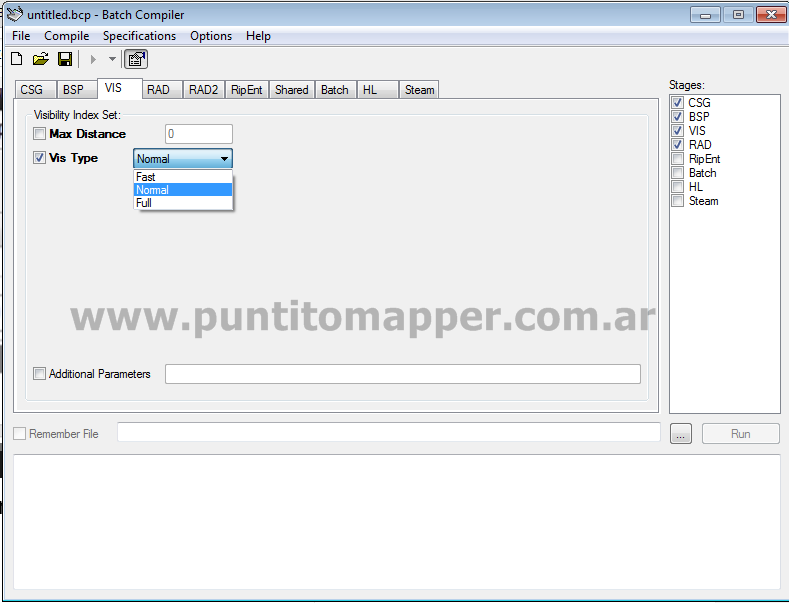789x603 pixels.
Task: Click the Max Distance value field
Action: 199,134
